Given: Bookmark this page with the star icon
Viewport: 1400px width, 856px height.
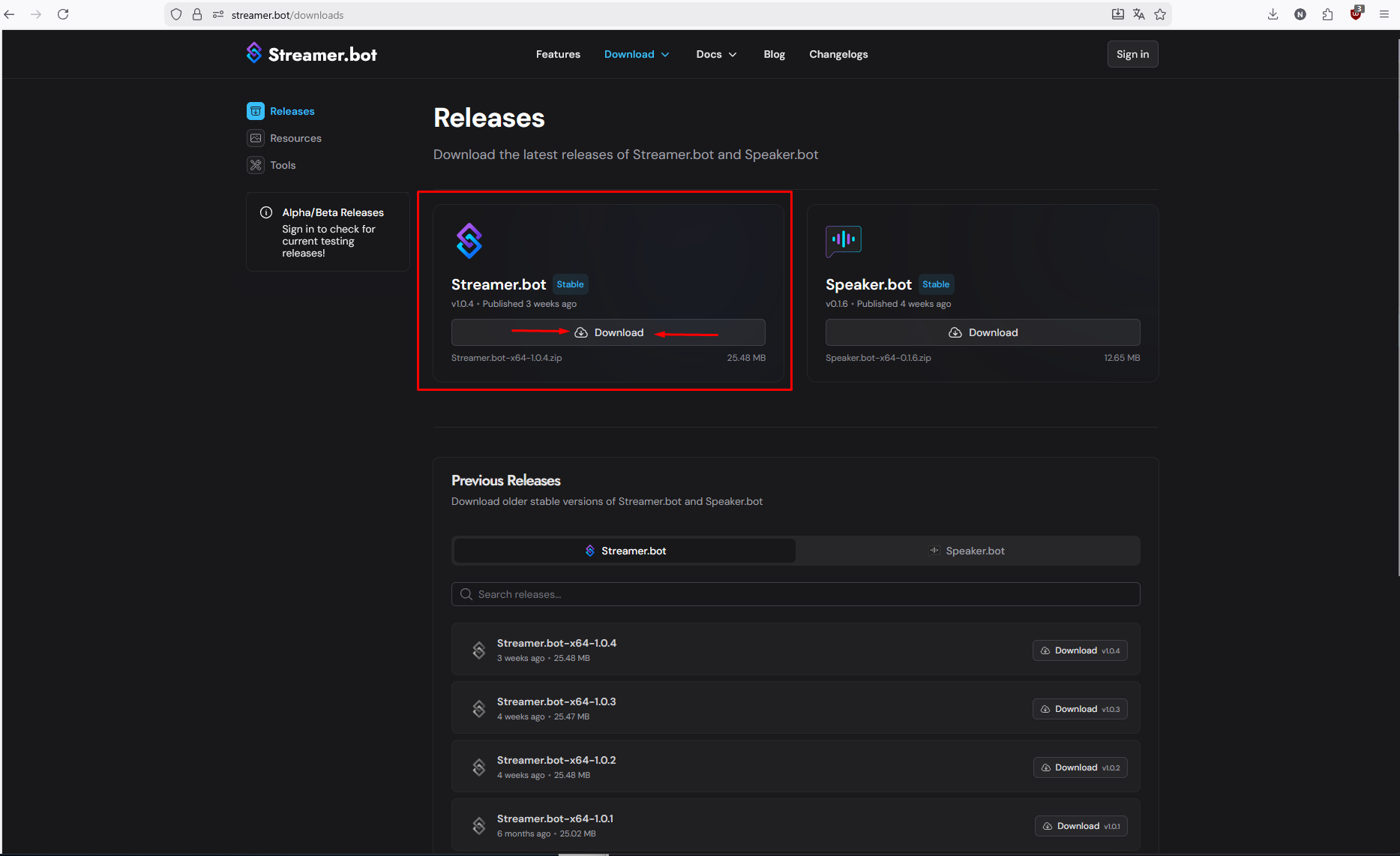Looking at the screenshot, I should click(1160, 14).
